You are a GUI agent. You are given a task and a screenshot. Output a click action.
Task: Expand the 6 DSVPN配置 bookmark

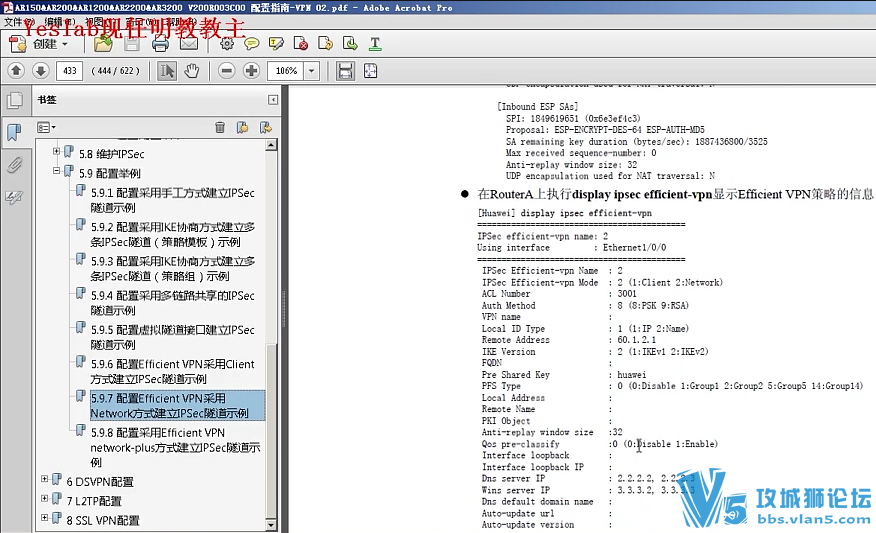point(44,479)
